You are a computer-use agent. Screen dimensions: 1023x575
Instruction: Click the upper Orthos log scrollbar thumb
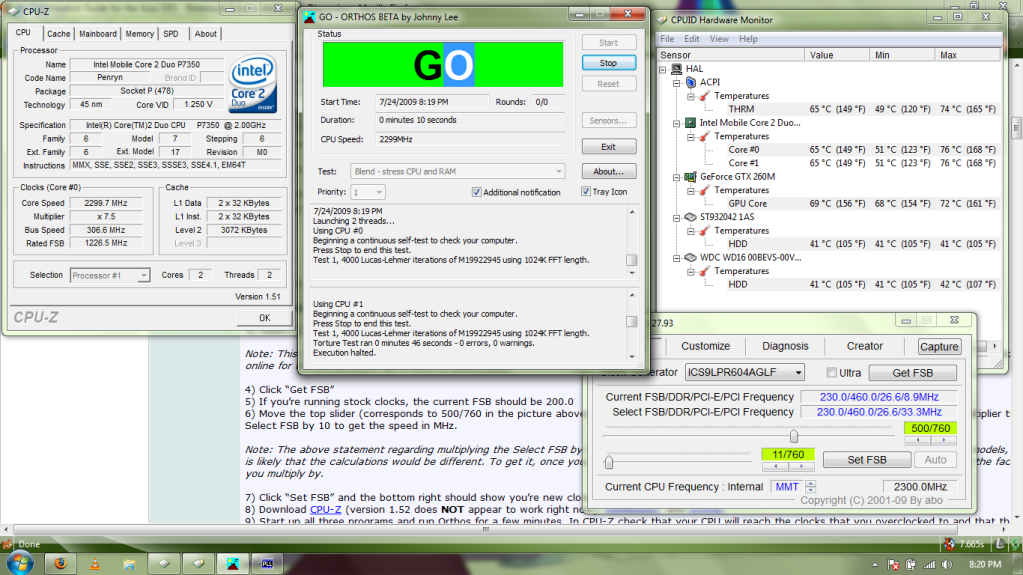[632, 260]
